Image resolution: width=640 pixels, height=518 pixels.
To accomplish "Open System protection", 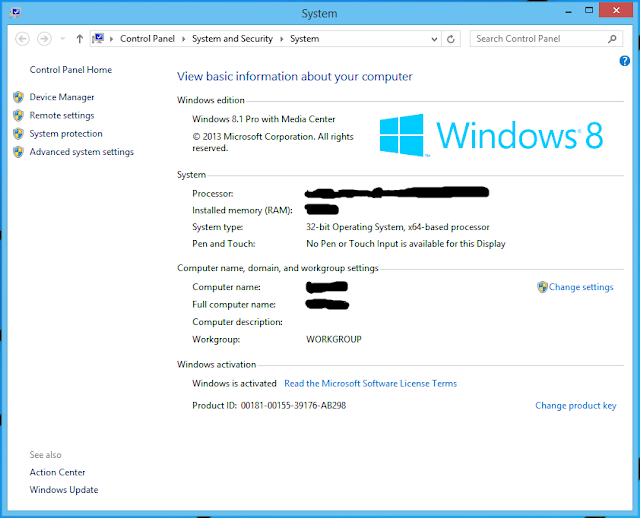I will 66,133.
